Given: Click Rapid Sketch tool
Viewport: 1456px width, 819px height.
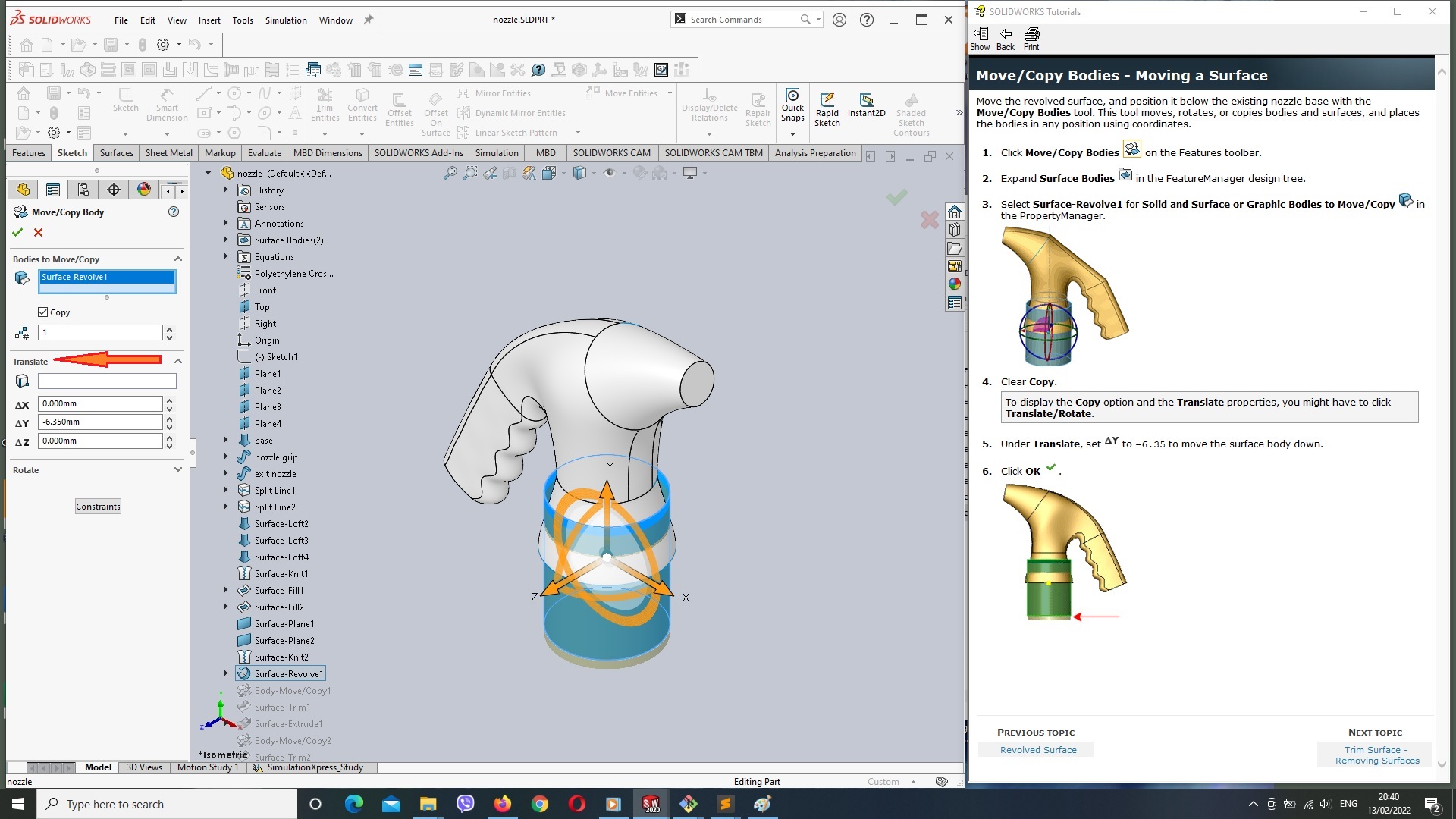Looking at the screenshot, I should (827, 110).
